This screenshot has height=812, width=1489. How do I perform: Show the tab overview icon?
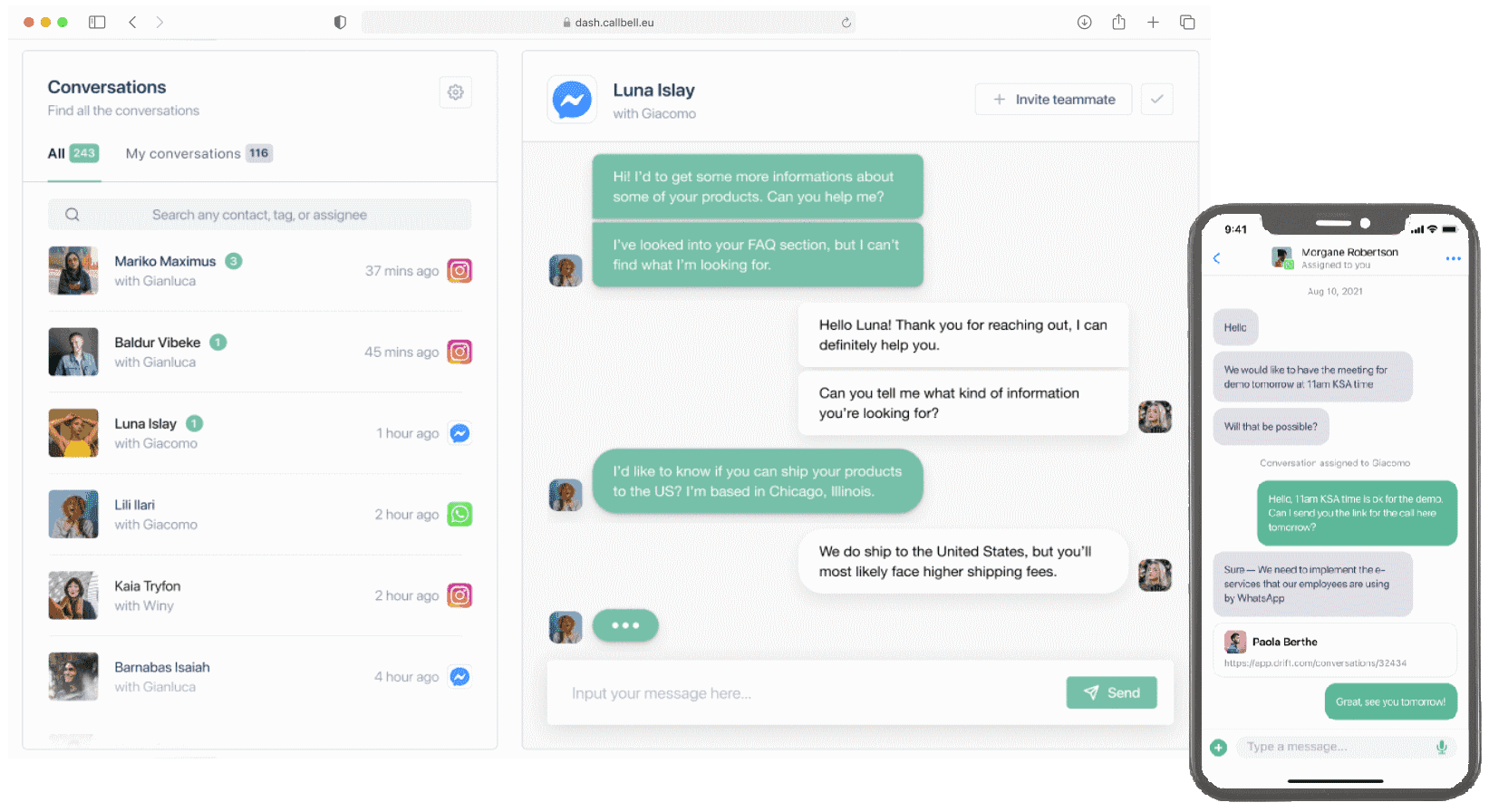1187,22
